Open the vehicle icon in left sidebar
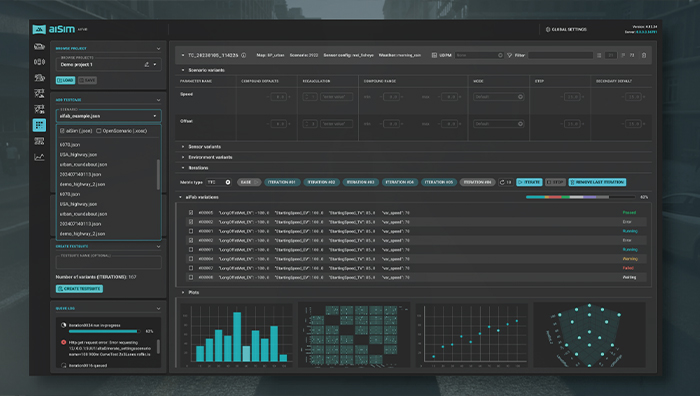 click(39, 46)
